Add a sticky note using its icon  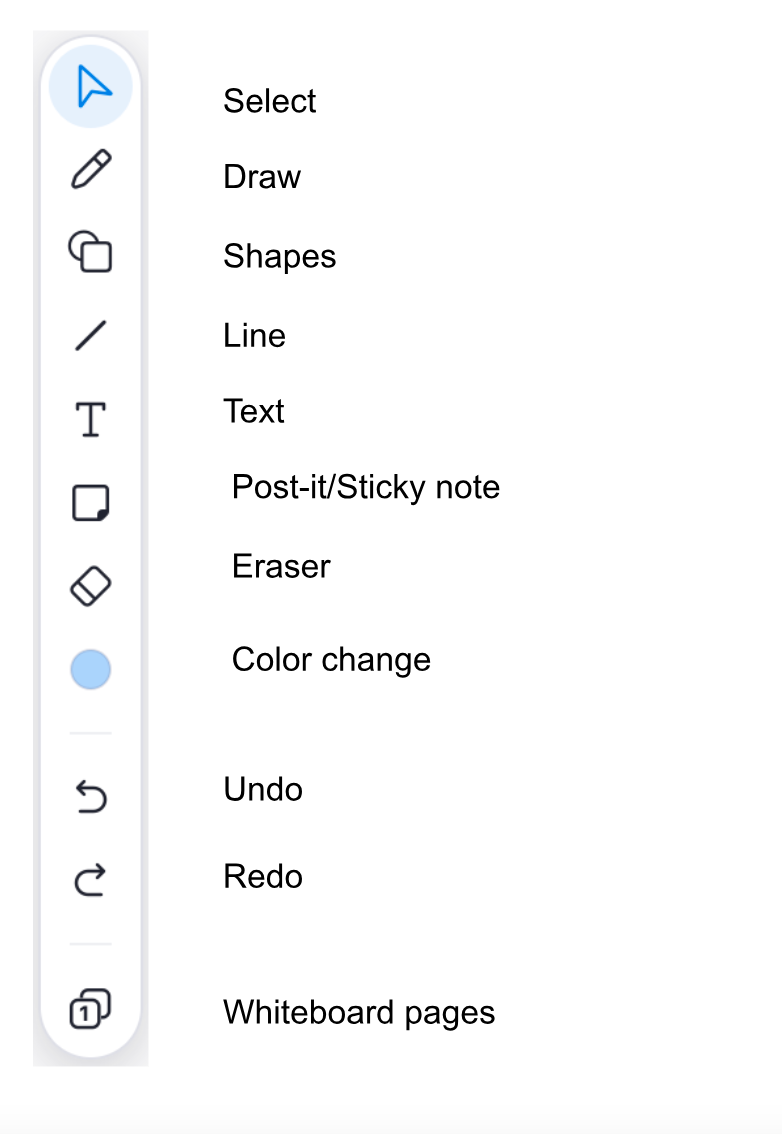pos(91,503)
